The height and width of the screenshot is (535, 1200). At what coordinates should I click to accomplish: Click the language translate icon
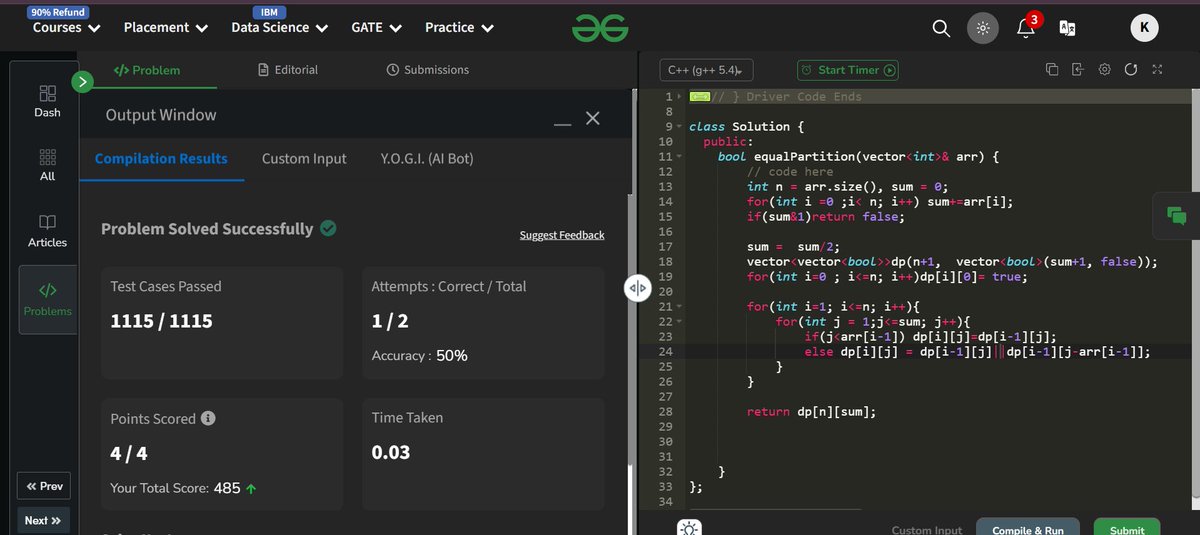[x=1067, y=29]
